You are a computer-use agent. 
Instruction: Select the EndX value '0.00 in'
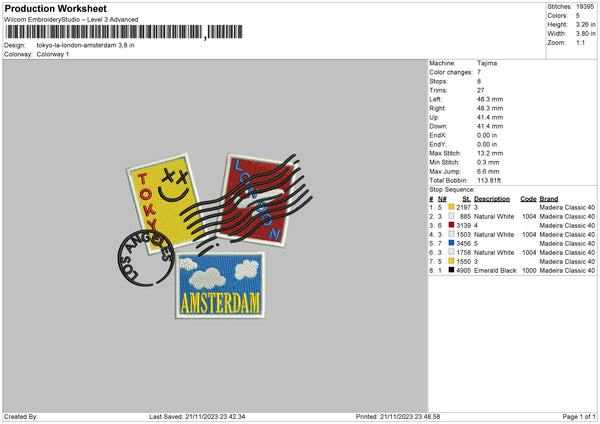point(487,135)
